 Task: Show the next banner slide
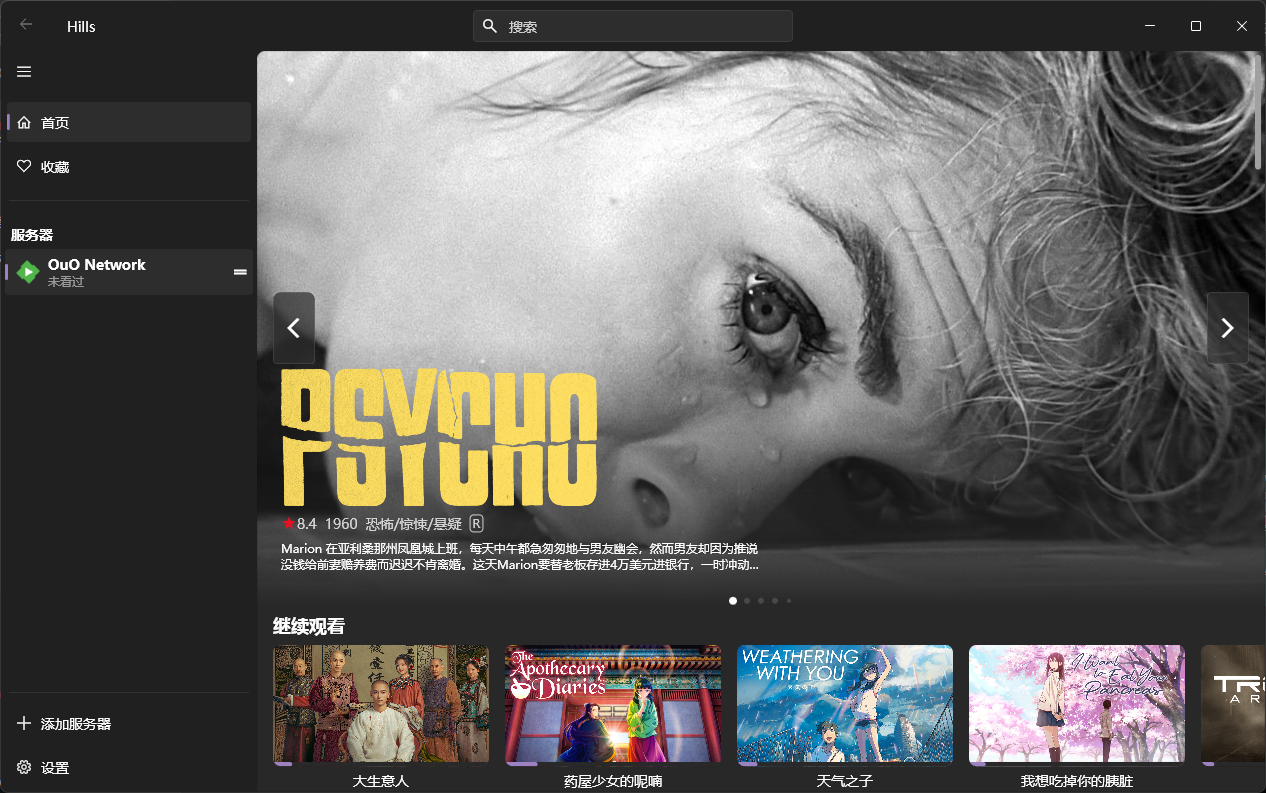1227,328
